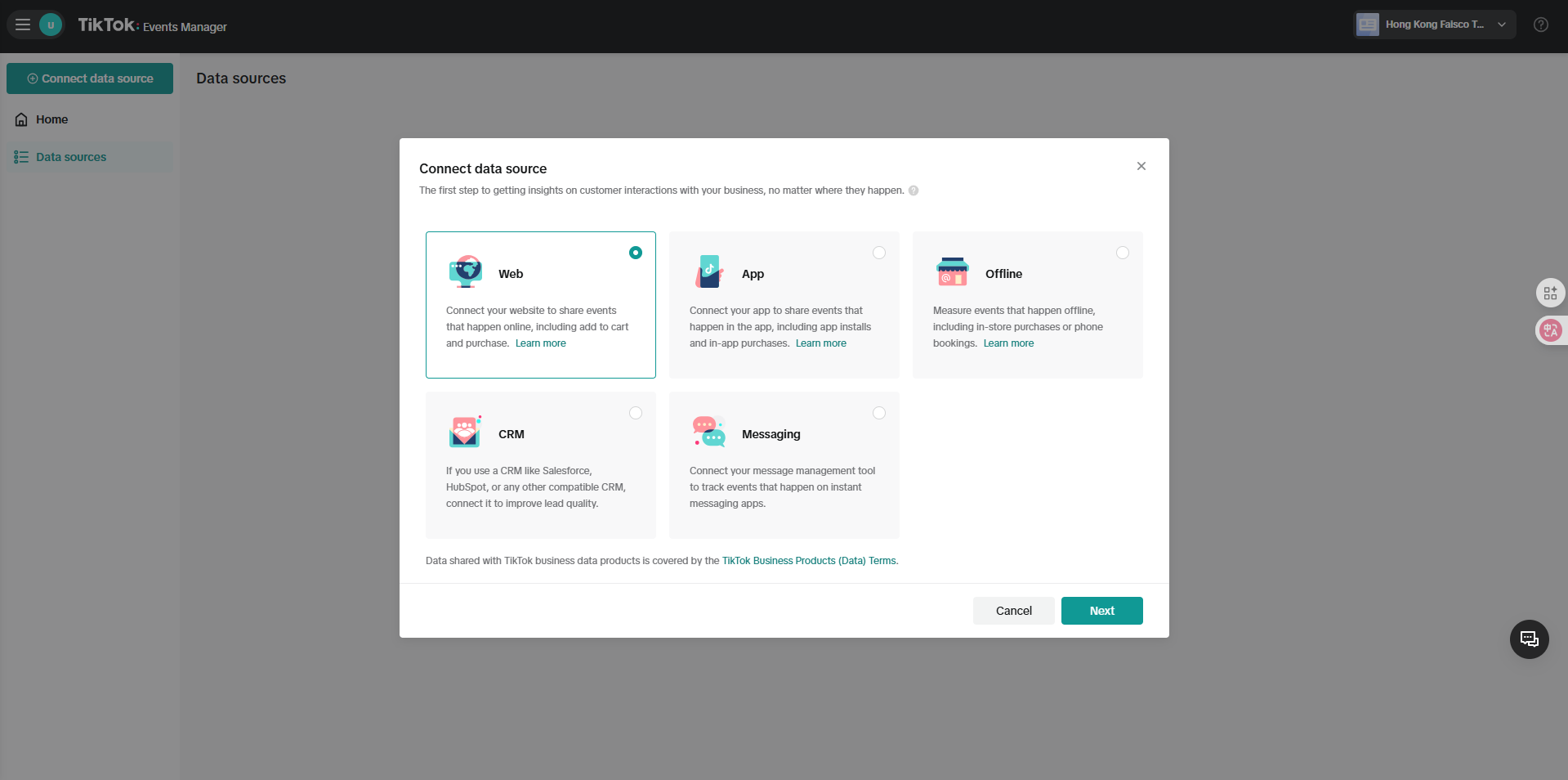Screen dimensions: 1568x780
Task: Open the help question mark icon
Action: coord(1541,25)
